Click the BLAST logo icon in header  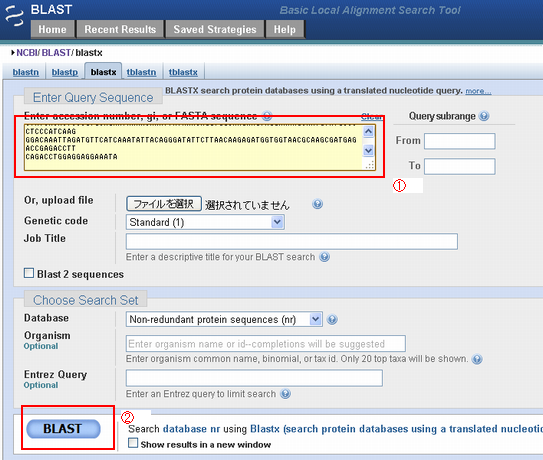click(x=14, y=16)
